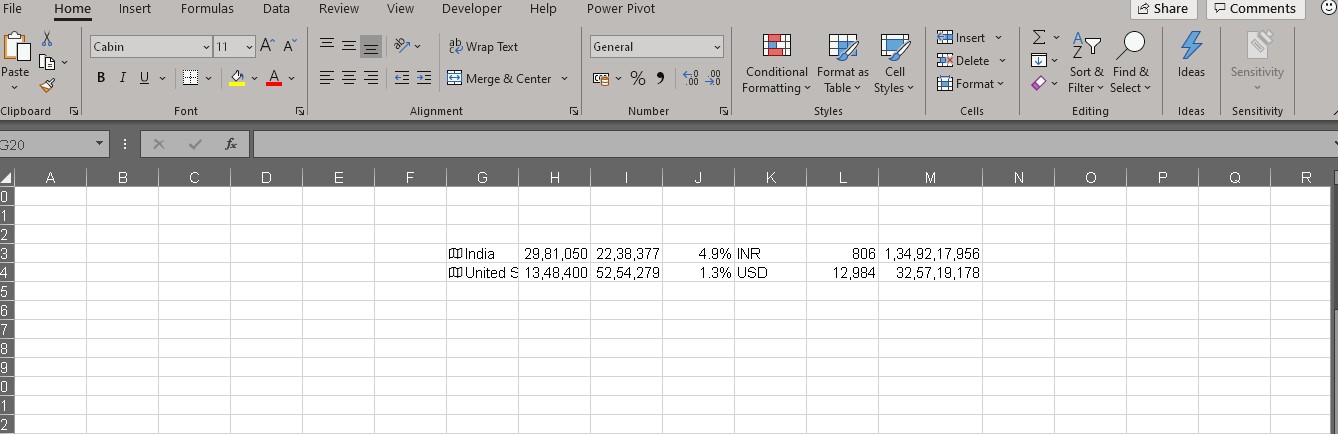Toggle Underline formatting
This screenshot has width=1338, height=434.
[144, 78]
